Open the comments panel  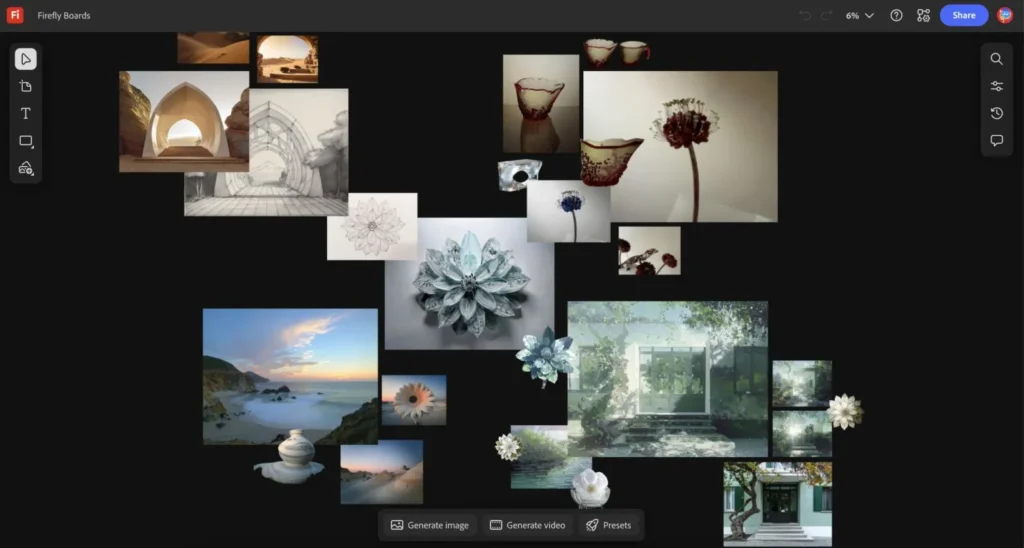coord(996,141)
